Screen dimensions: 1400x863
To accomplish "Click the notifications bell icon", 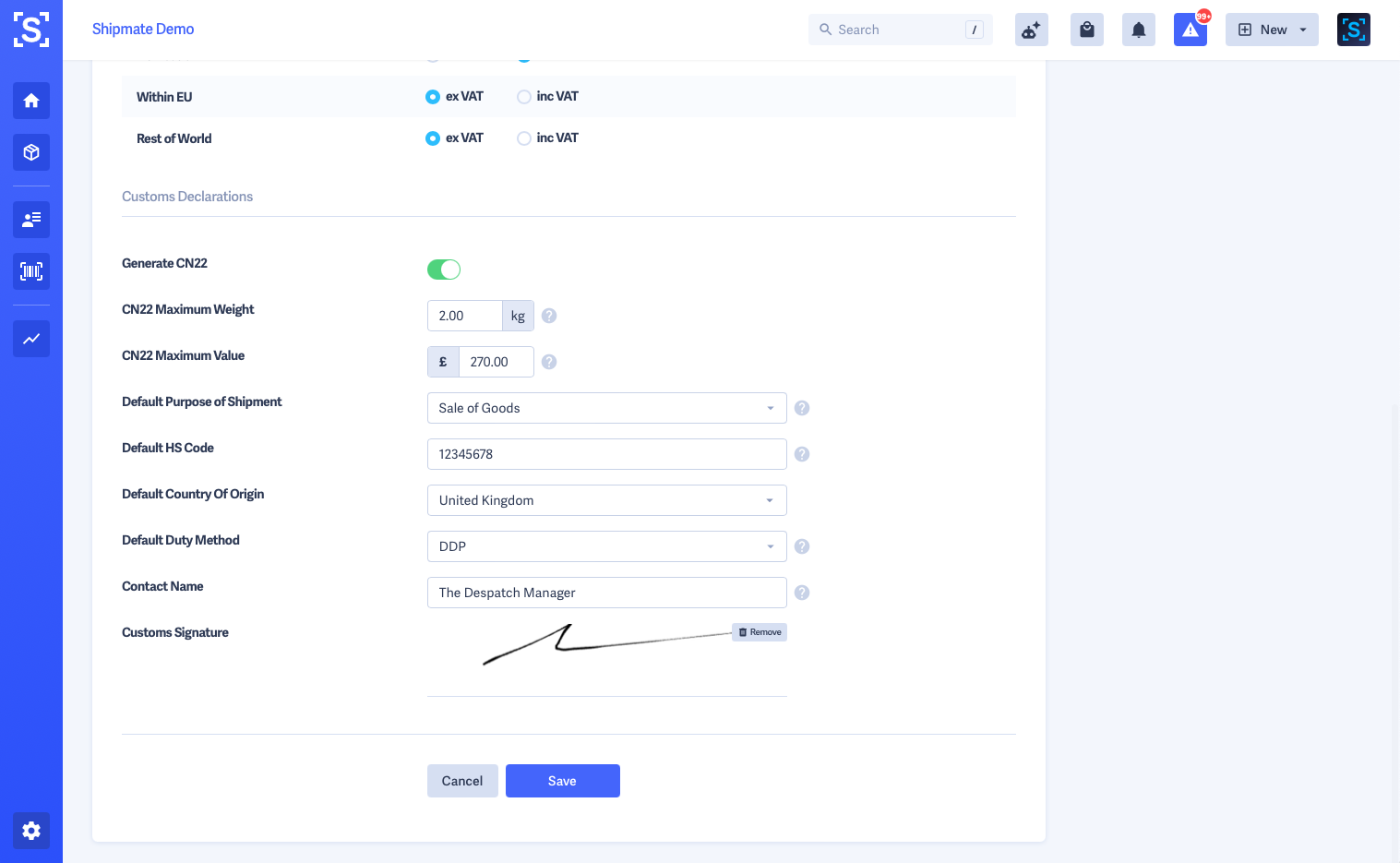I will pyautogui.click(x=1139, y=30).
